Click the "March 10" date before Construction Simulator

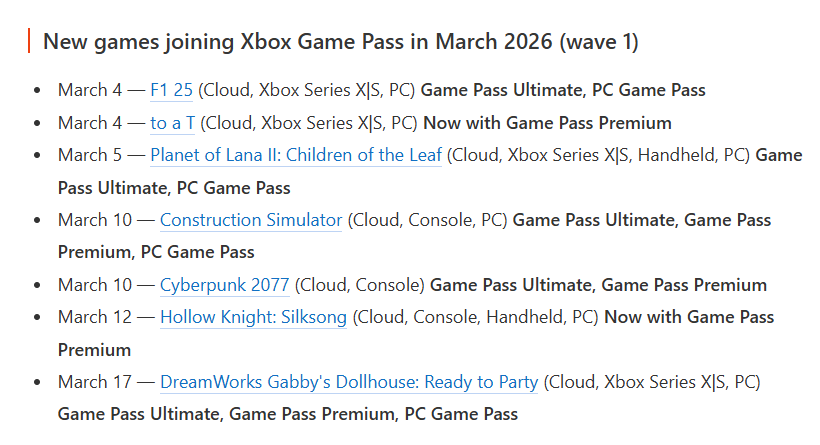tap(93, 220)
